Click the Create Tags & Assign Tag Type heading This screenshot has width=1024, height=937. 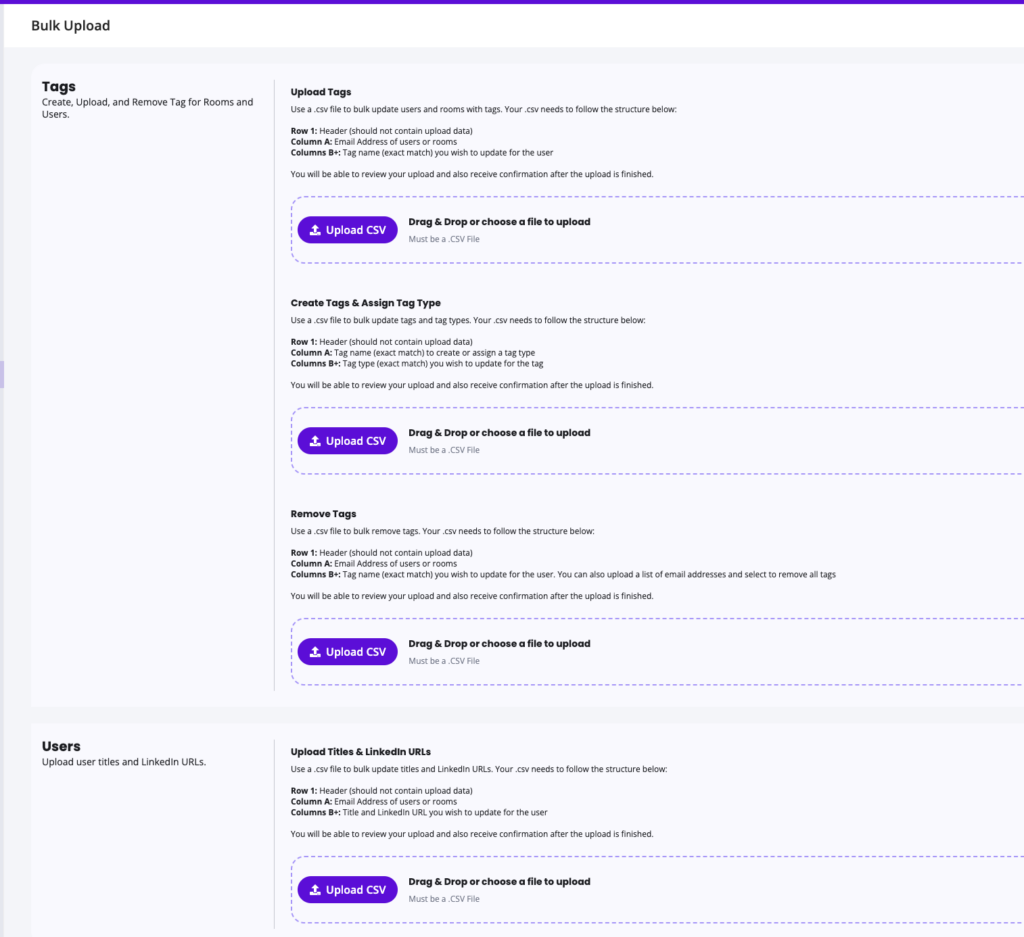coord(366,303)
